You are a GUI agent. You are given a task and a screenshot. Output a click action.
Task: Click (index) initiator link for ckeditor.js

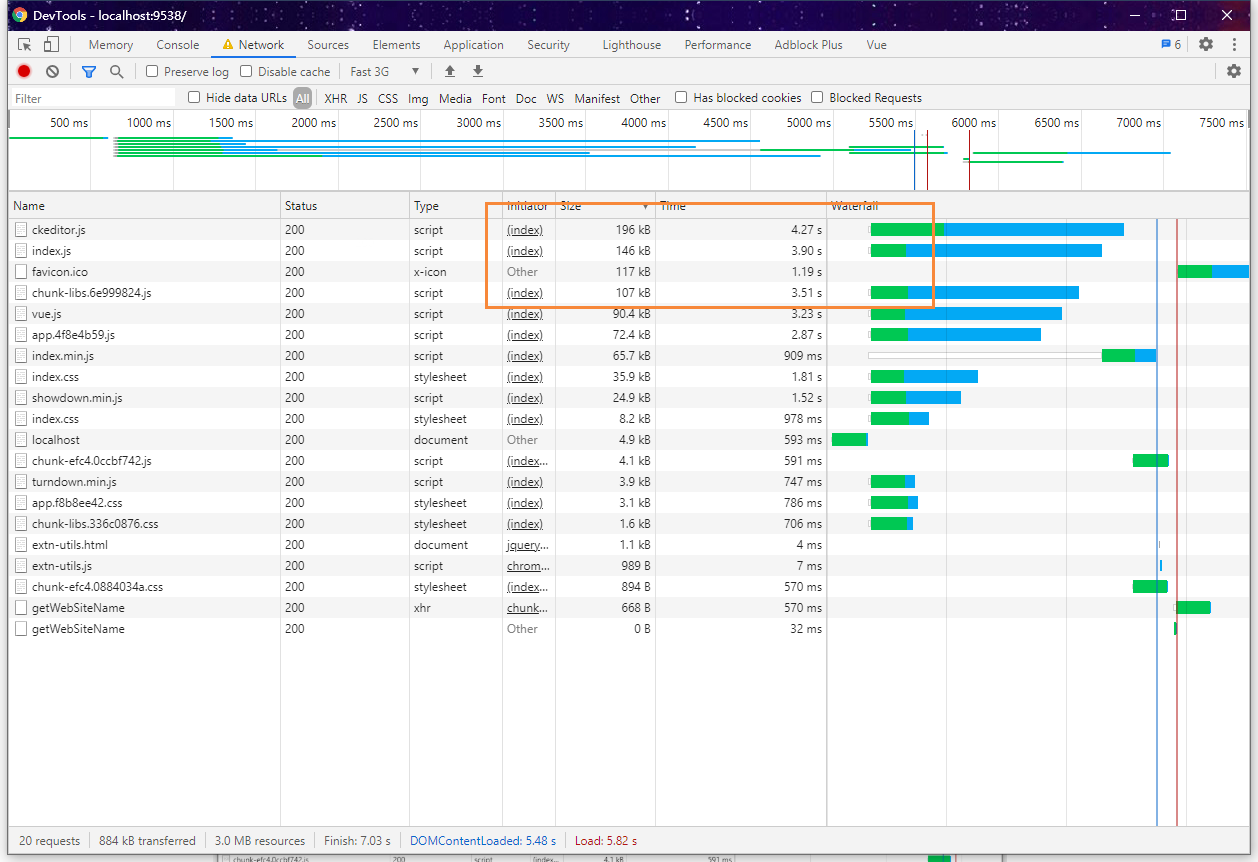(x=525, y=230)
